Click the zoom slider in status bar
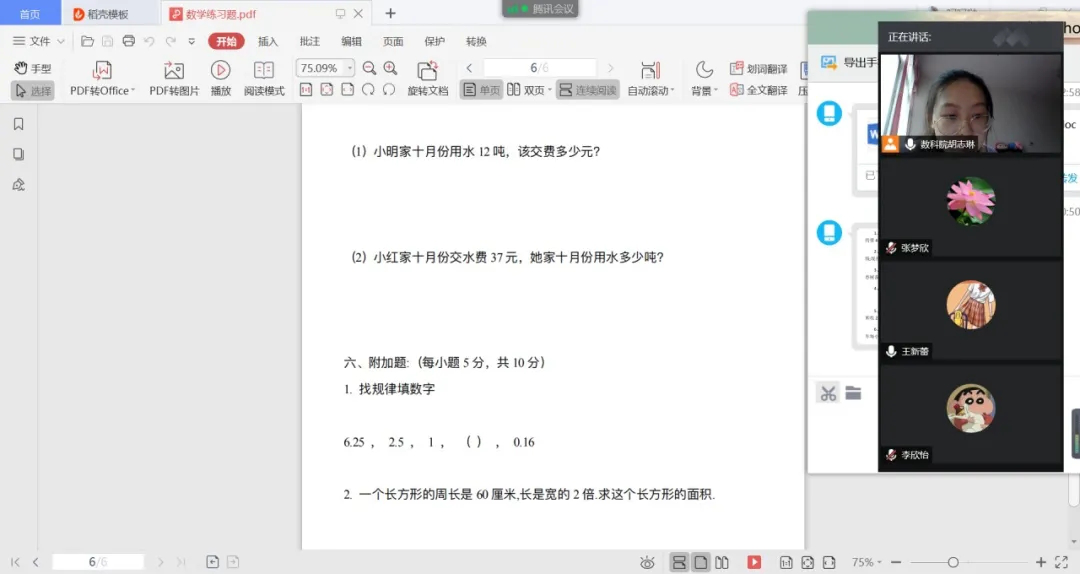The height and width of the screenshot is (574, 1080). 952,562
